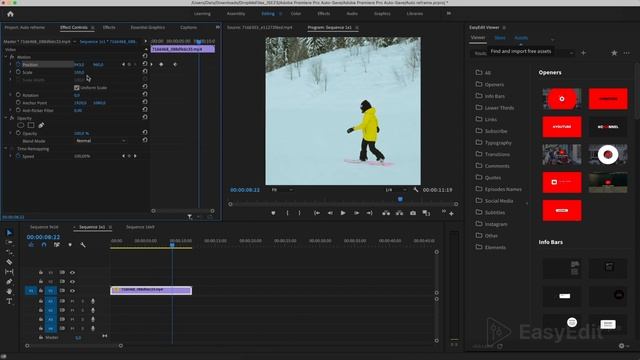
Task: Show favorites star in EasyEdit Viewer
Action: 614,53
